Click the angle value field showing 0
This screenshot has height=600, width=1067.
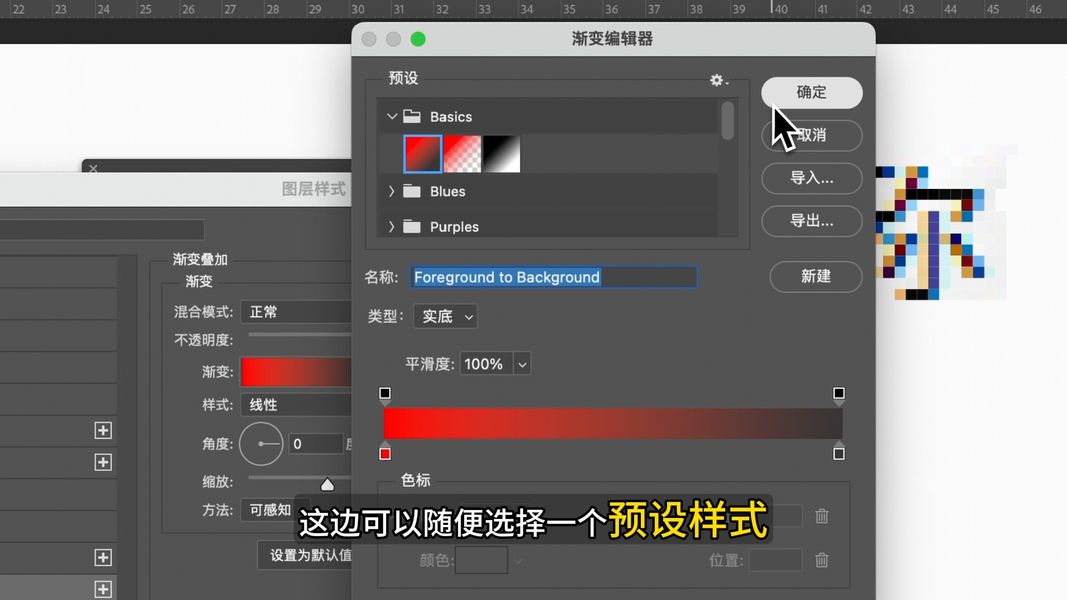[x=315, y=444]
